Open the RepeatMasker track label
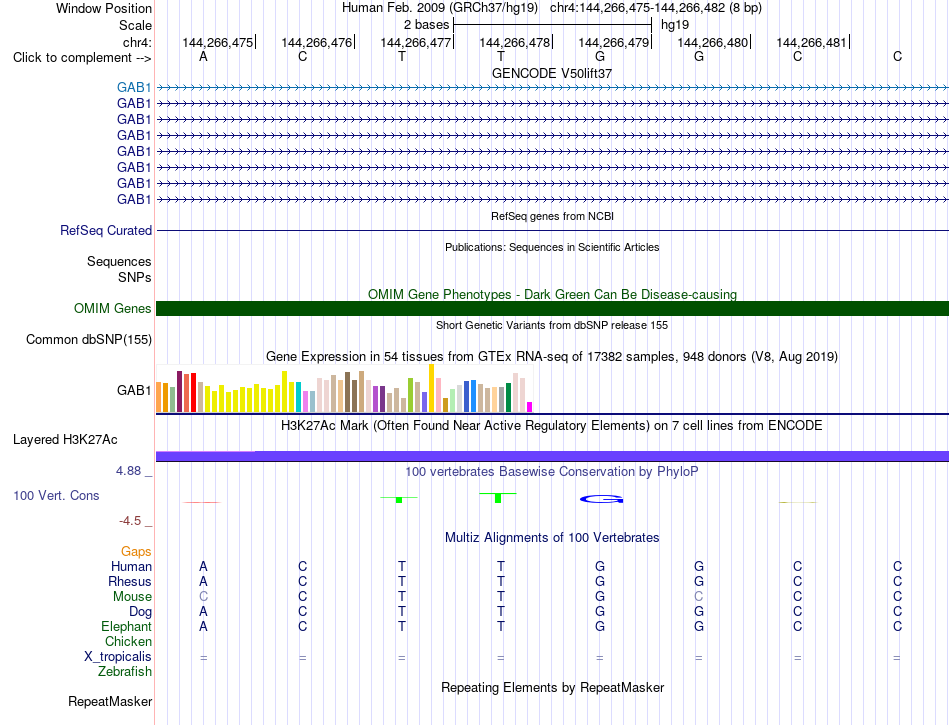 [x=110, y=701]
